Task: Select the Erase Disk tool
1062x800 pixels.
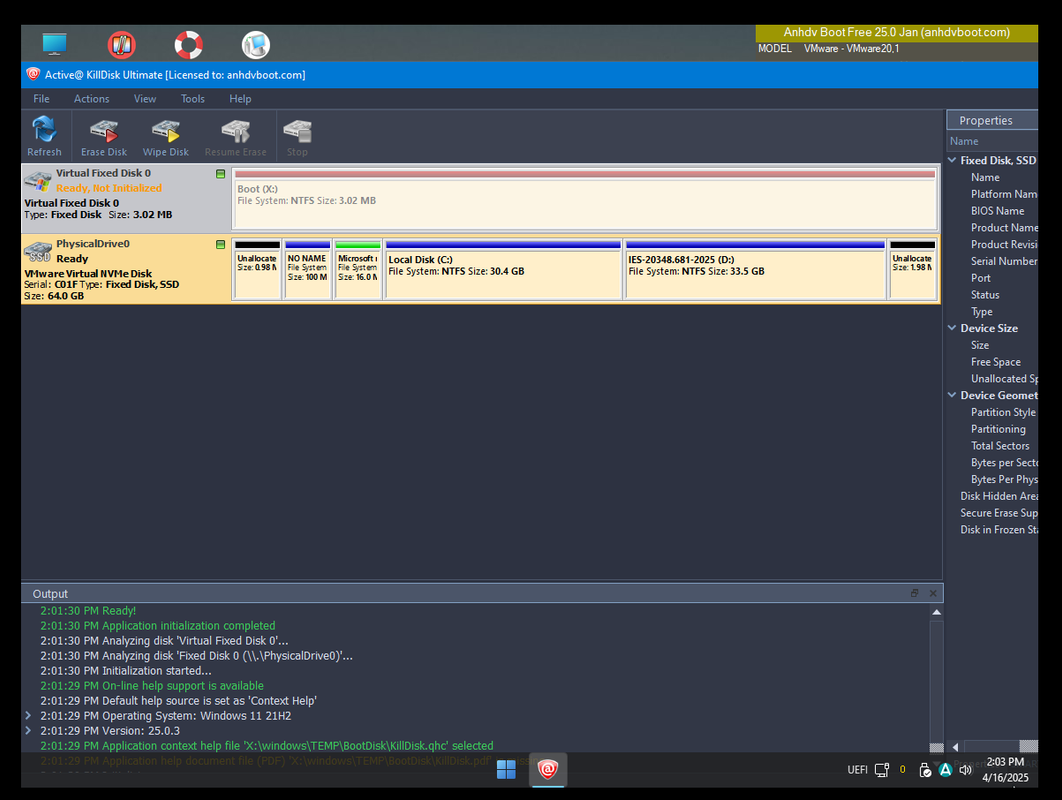Action: (x=104, y=136)
